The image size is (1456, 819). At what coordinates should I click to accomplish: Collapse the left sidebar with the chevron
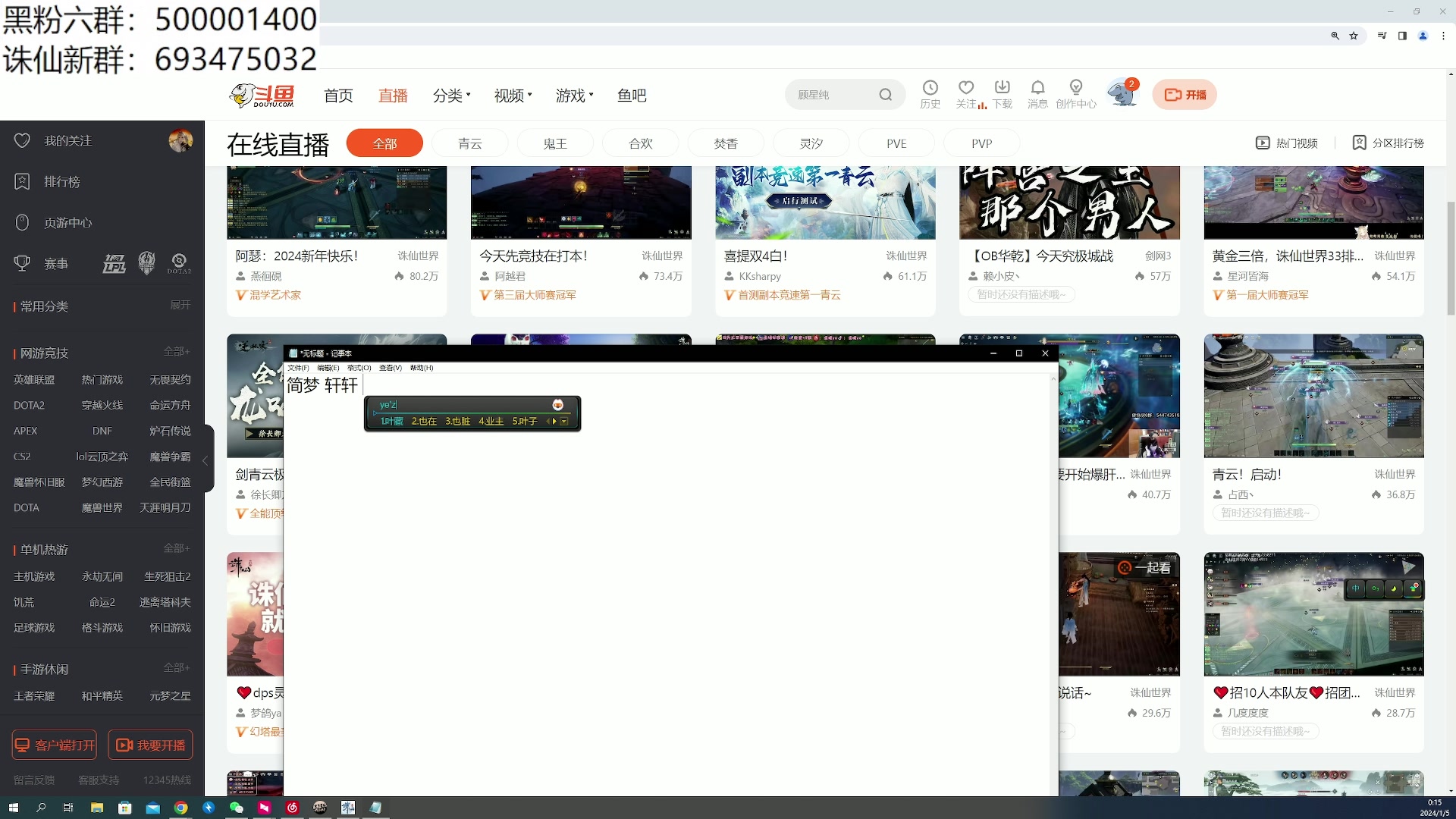click(205, 460)
